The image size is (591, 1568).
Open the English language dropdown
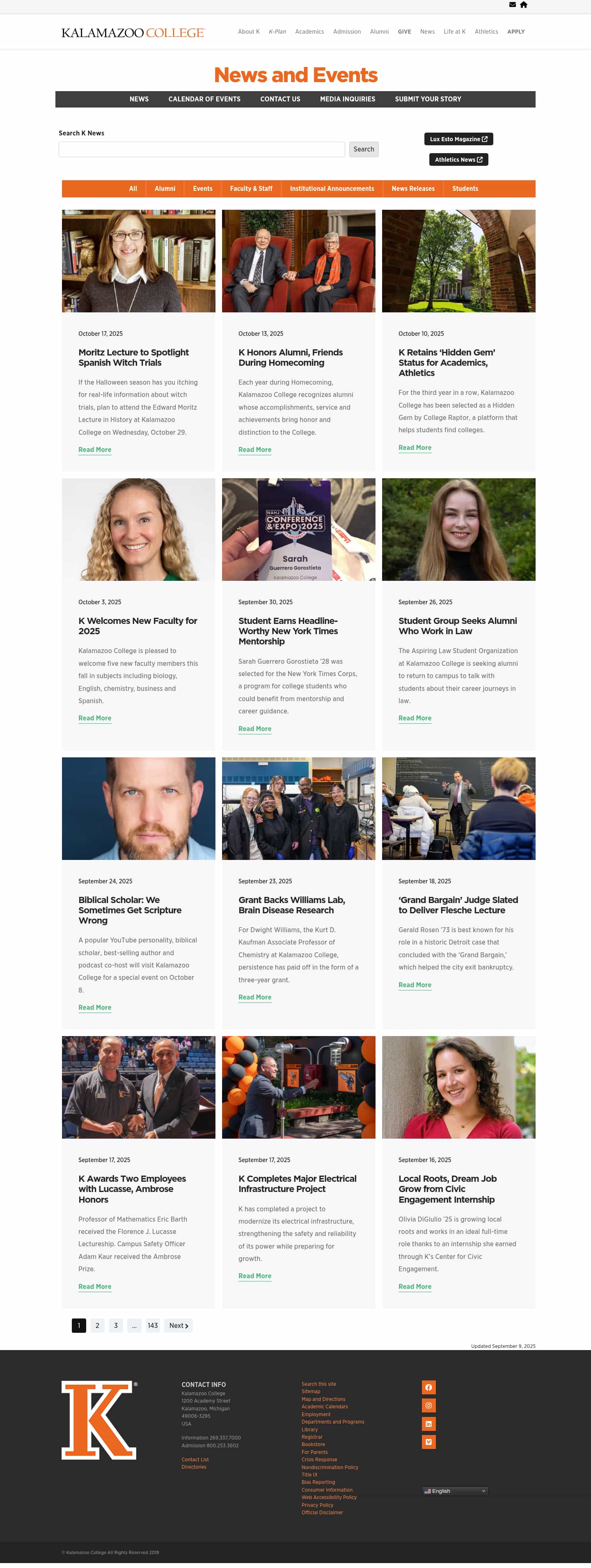click(x=455, y=1491)
